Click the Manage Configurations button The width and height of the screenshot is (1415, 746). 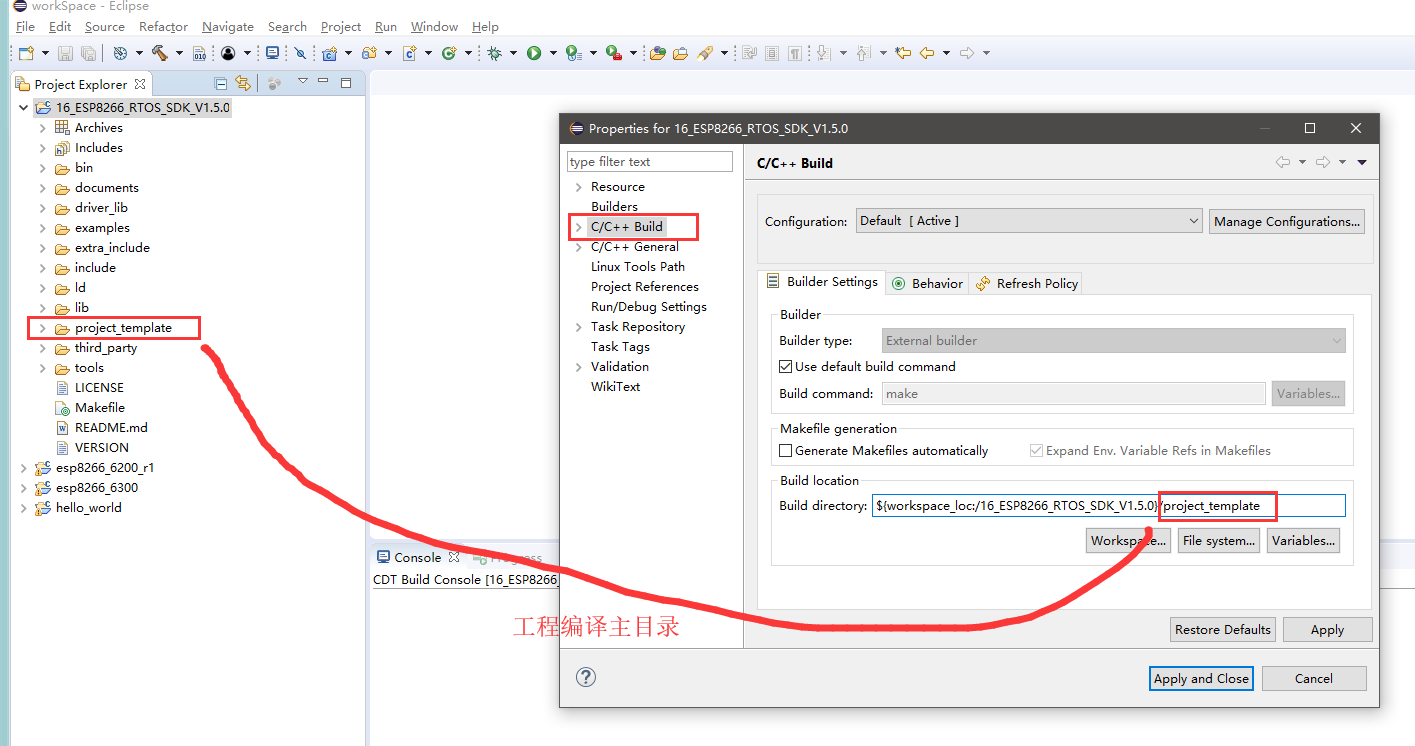[x=1287, y=221]
